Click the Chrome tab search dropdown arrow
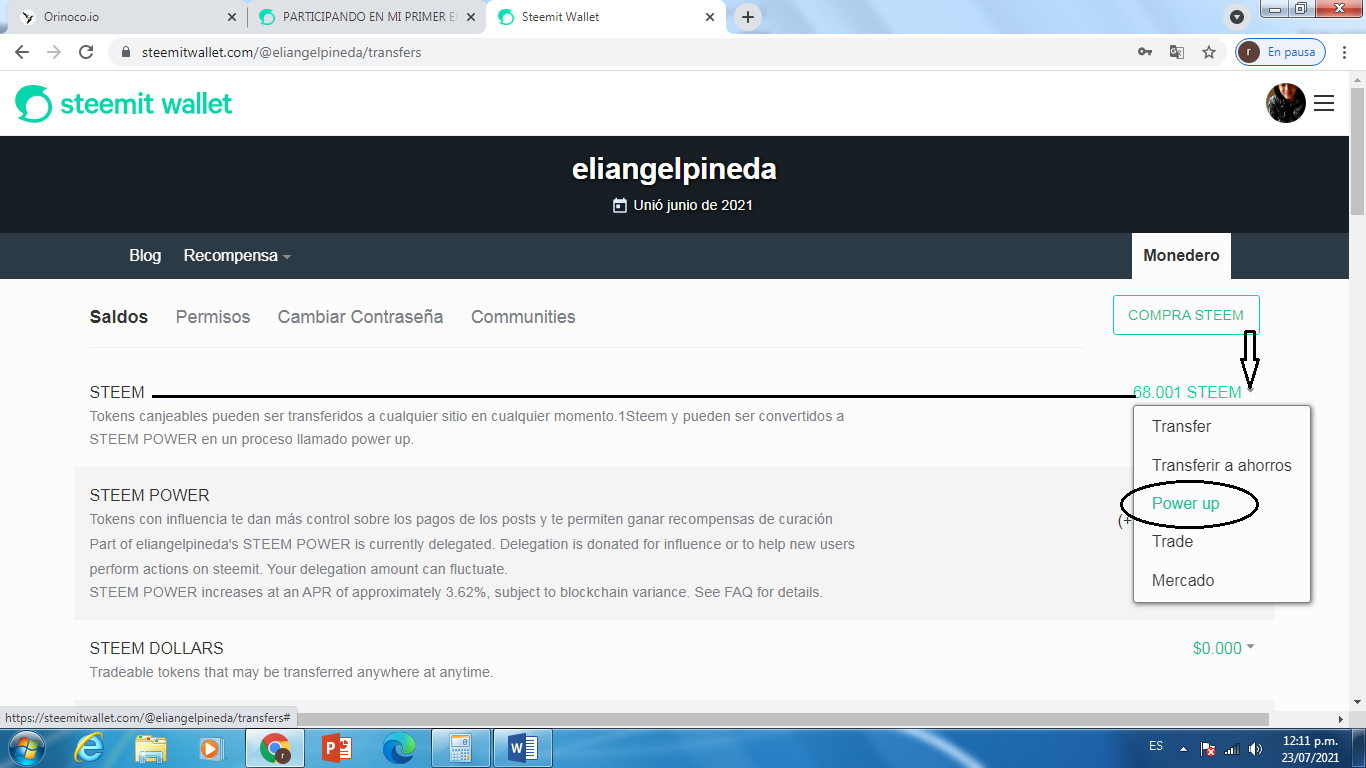The image size is (1366, 768). coord(1237,17)
